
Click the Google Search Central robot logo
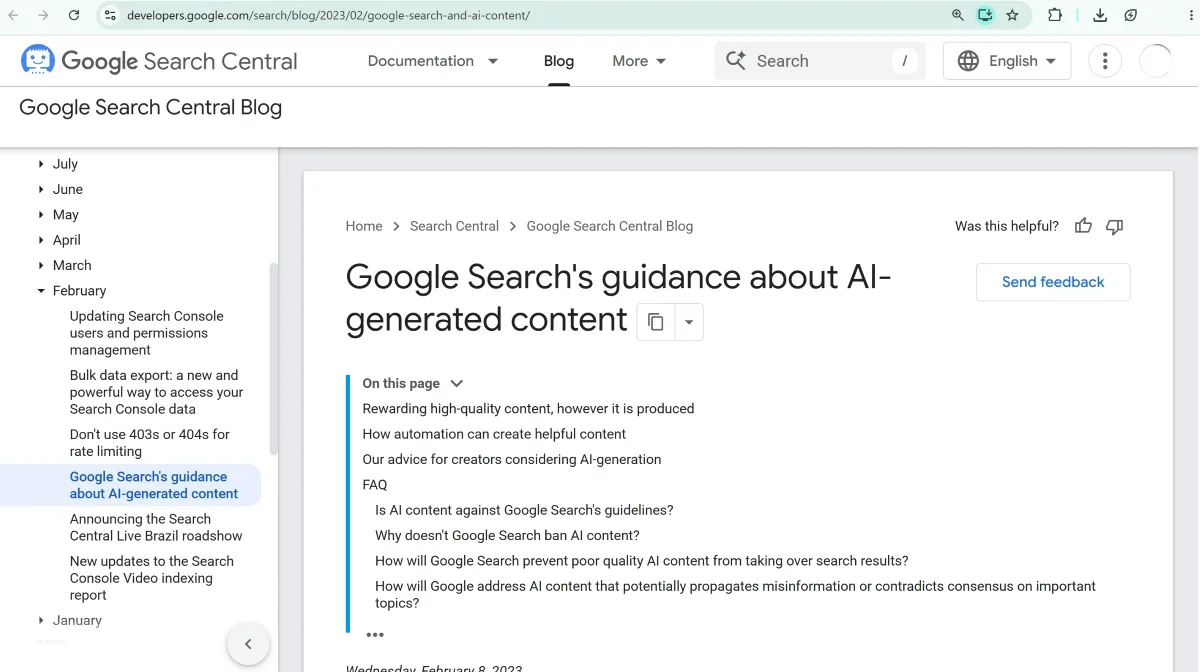point(38,61)
